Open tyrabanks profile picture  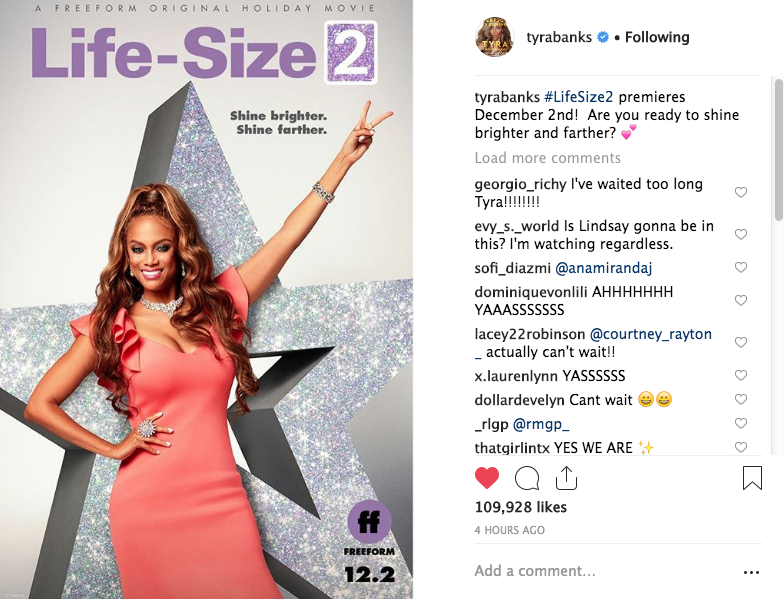click(494, 36)
